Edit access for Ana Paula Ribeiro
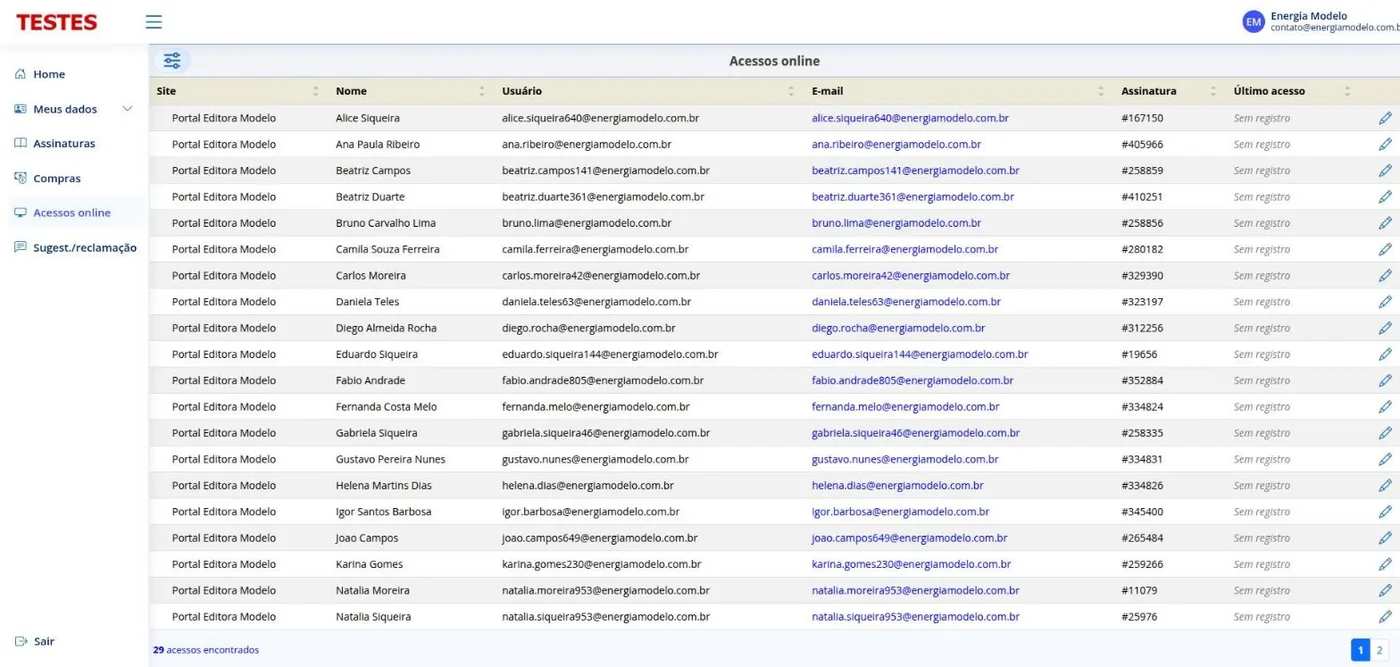This screenshot has height=667, width=1400. point(1385,144)
